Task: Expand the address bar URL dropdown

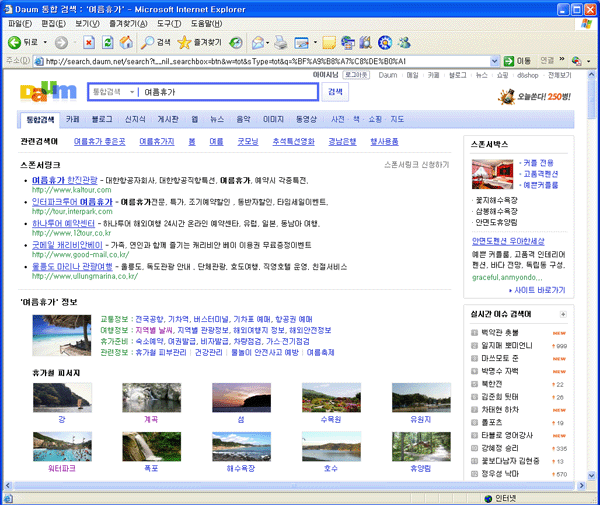Action: tap(494, 61)
